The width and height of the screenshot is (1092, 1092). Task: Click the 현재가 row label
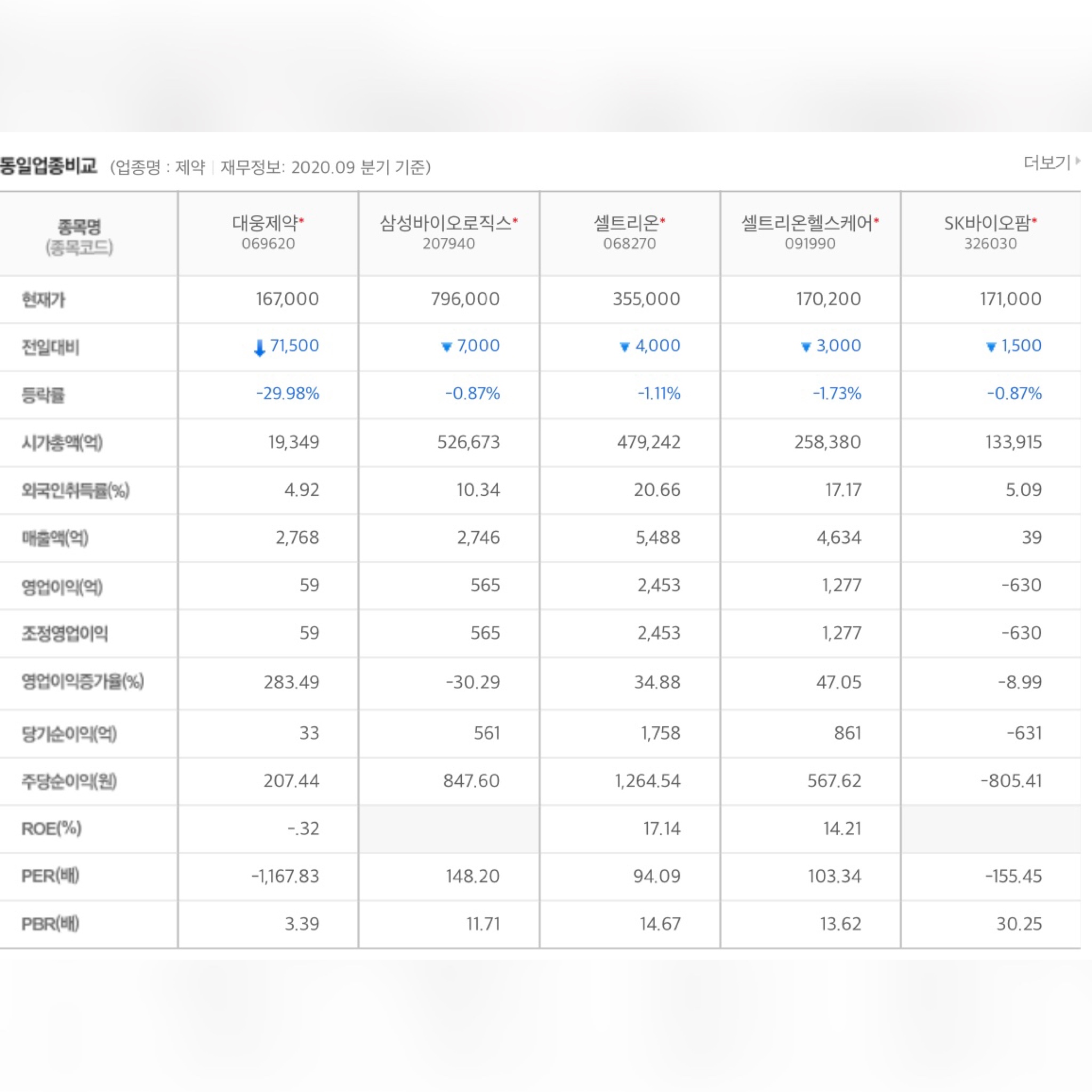pos(44,299)
